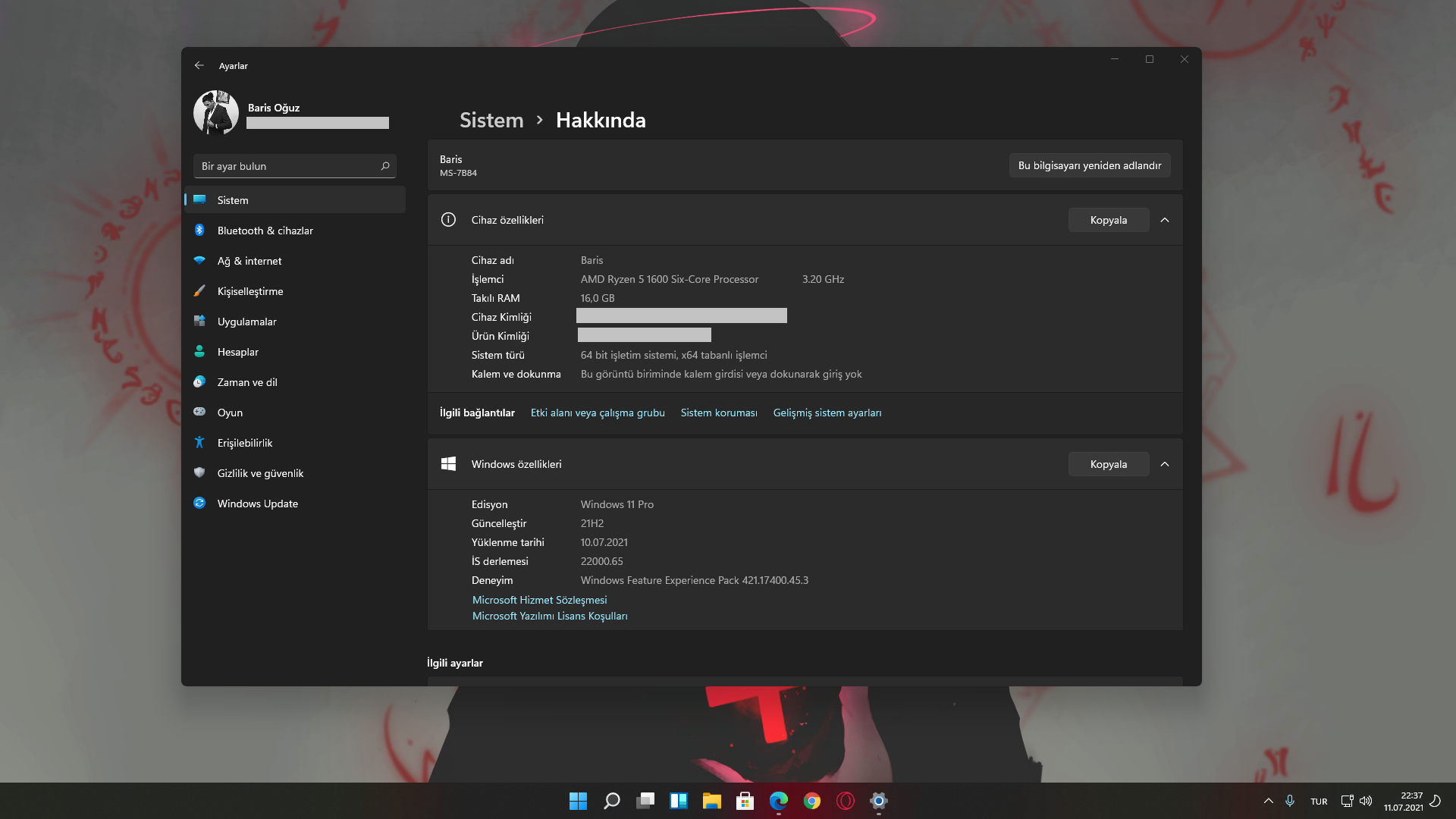Open Gelişmiş sistem ayarları link
1456x819 pixels.
(x=827, y=413)
